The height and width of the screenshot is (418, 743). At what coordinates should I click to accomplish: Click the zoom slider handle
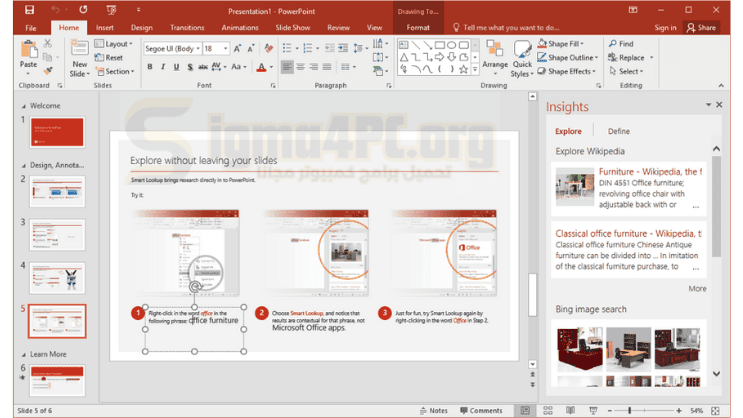(x=629, y=410)
